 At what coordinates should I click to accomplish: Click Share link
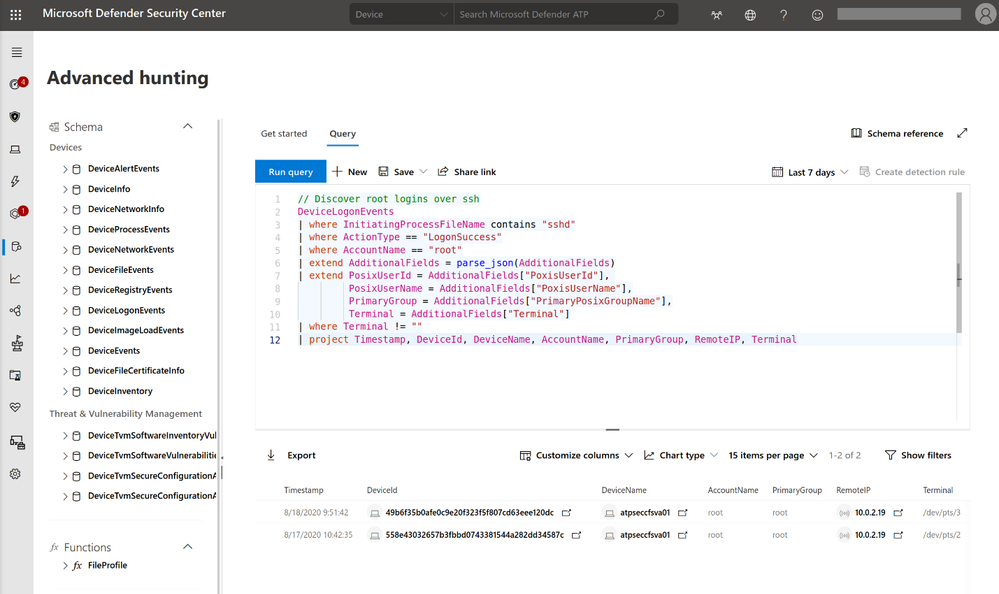[467, 171]
